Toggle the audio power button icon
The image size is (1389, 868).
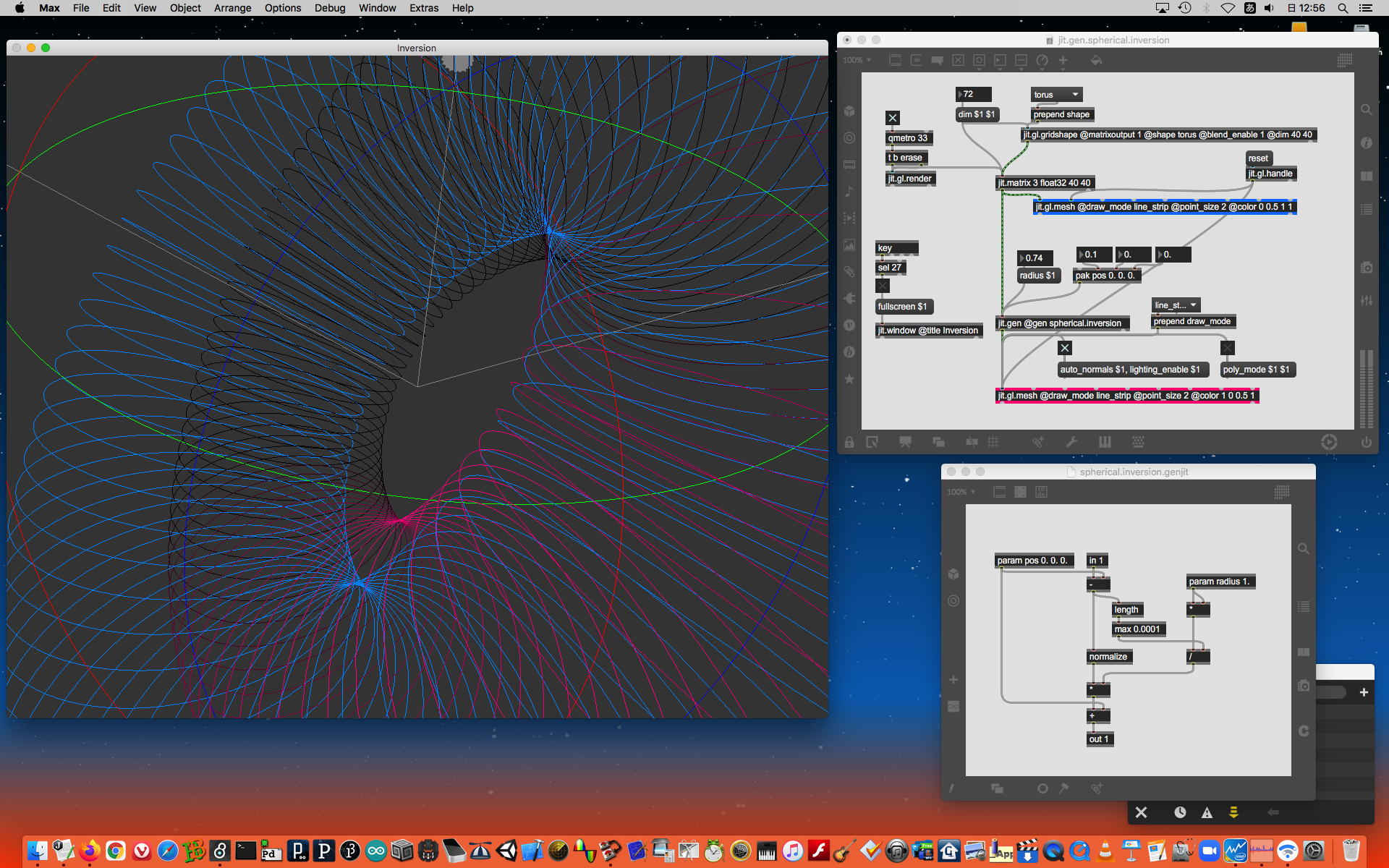1366,442
